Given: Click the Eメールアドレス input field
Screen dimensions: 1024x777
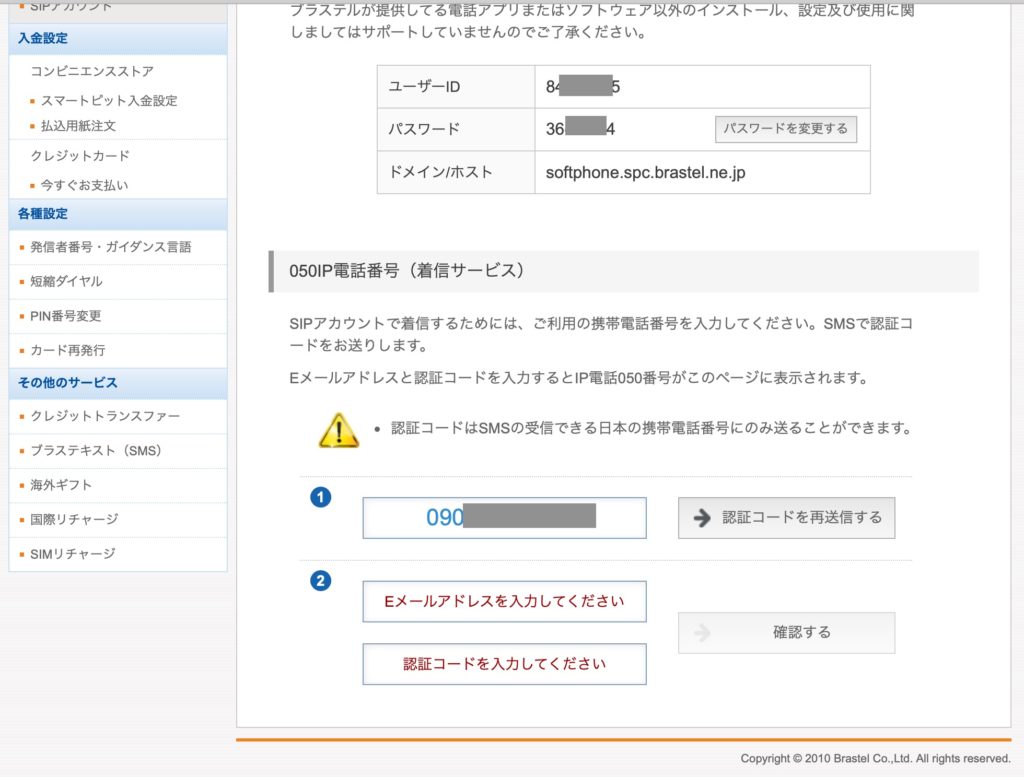Looking at the screenshot, I should pos(504,601).
